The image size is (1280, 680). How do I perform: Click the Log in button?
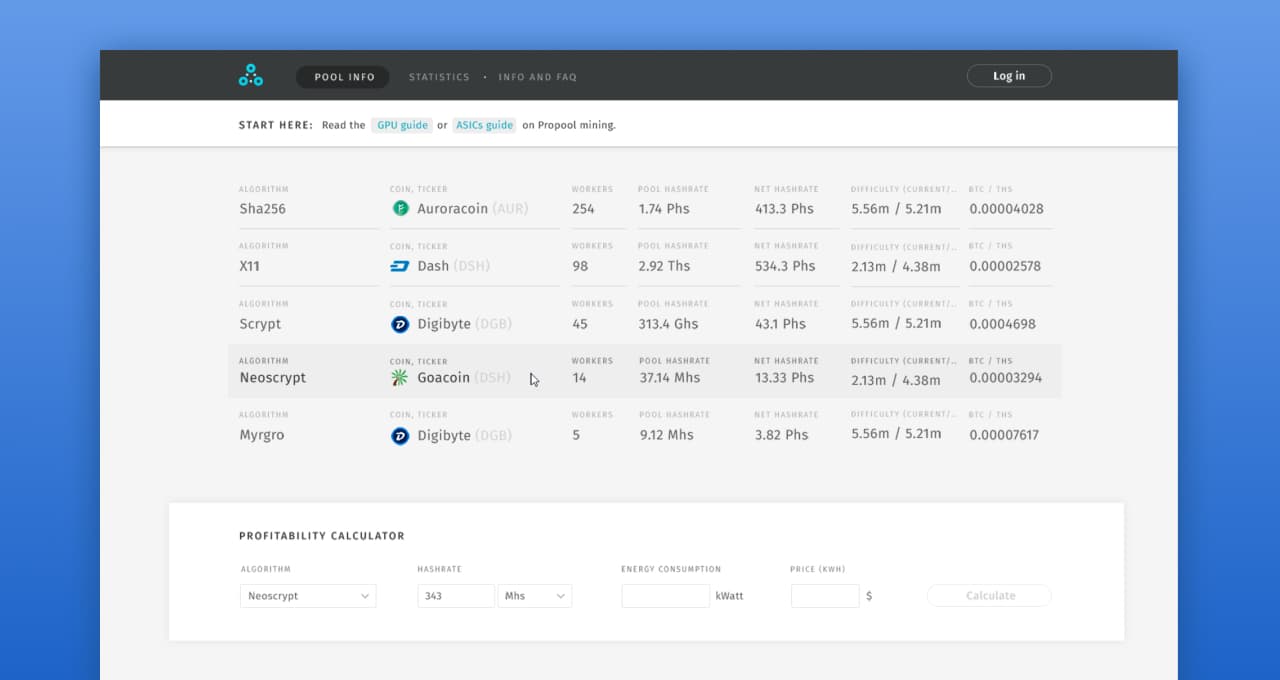coord(1009,75)
